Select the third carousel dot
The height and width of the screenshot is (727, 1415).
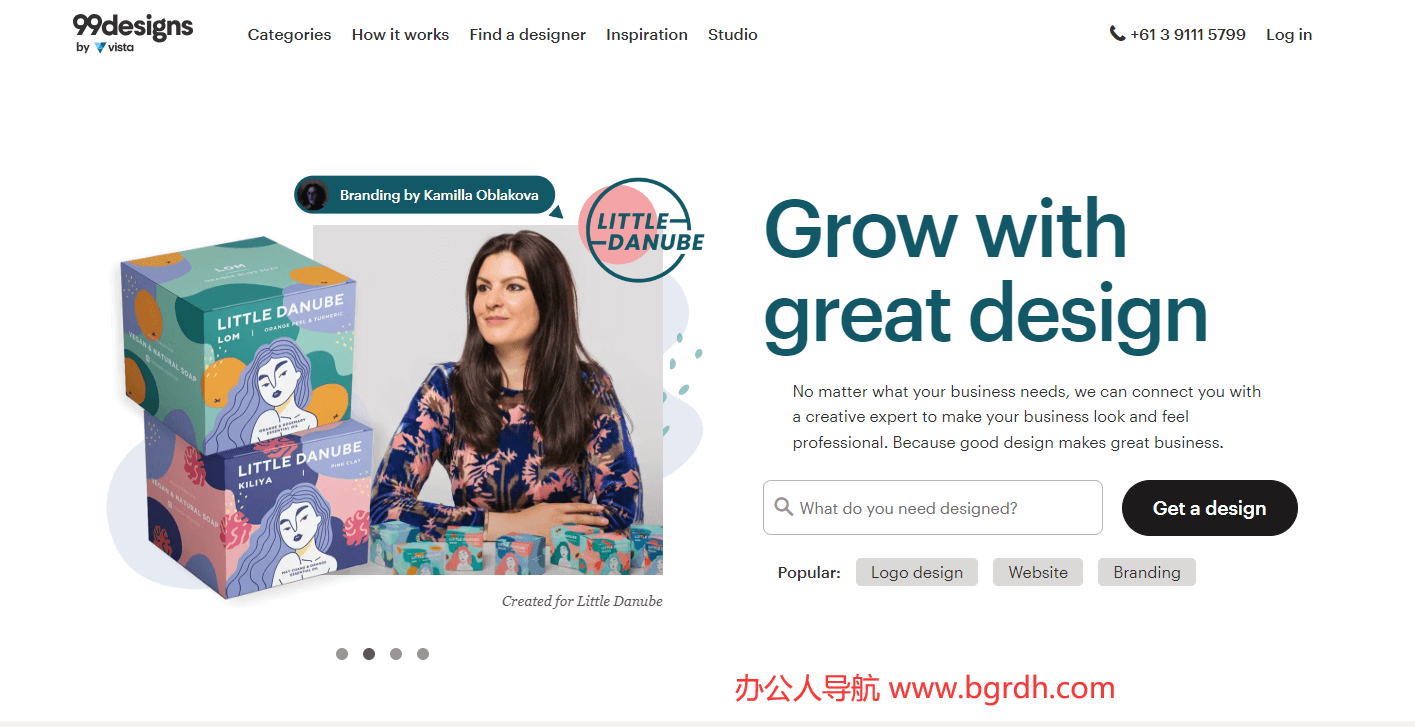(396, 654)
